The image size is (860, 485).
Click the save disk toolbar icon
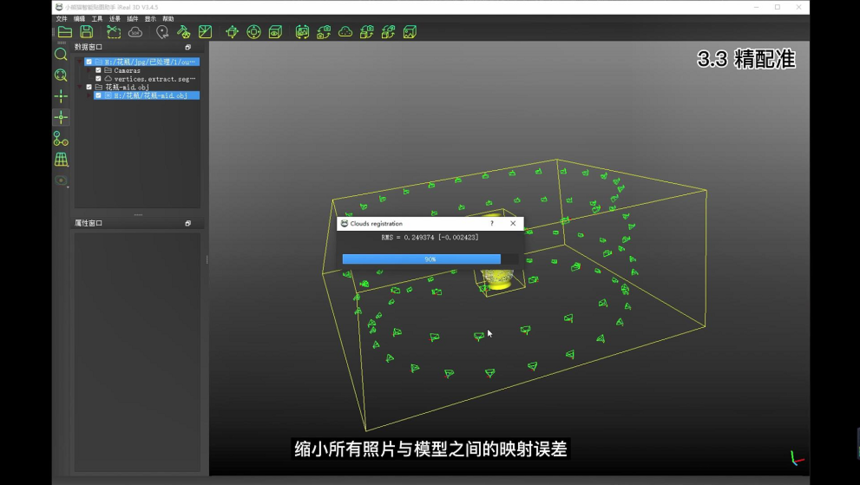87,32
